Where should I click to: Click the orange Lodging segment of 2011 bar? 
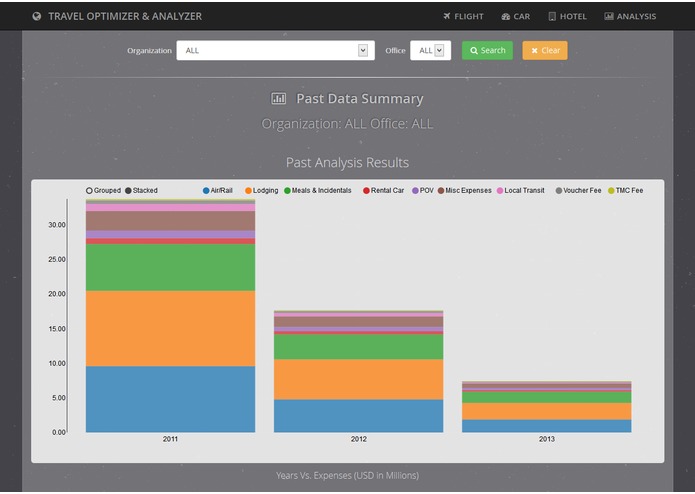(x=170, y=328)
